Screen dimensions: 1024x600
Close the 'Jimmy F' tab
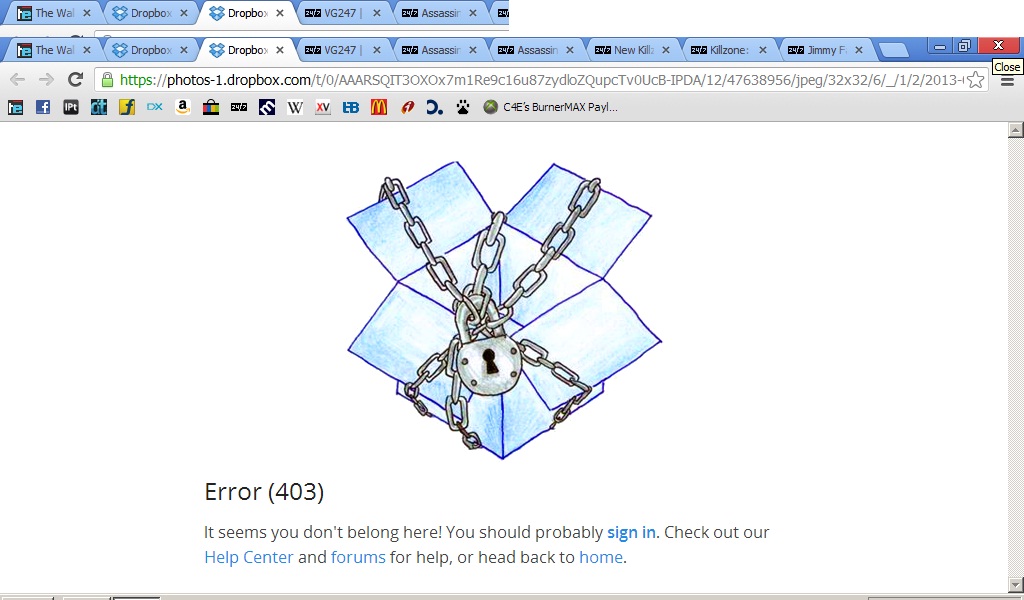[x=859, y=50]
